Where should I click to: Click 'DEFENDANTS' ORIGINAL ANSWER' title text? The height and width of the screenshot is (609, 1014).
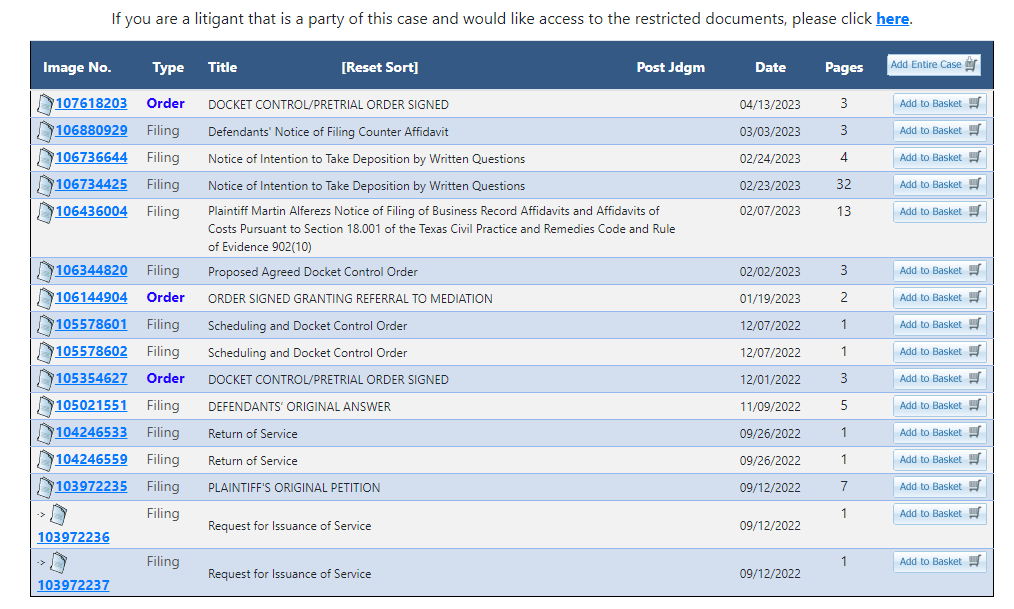[299, 407]
